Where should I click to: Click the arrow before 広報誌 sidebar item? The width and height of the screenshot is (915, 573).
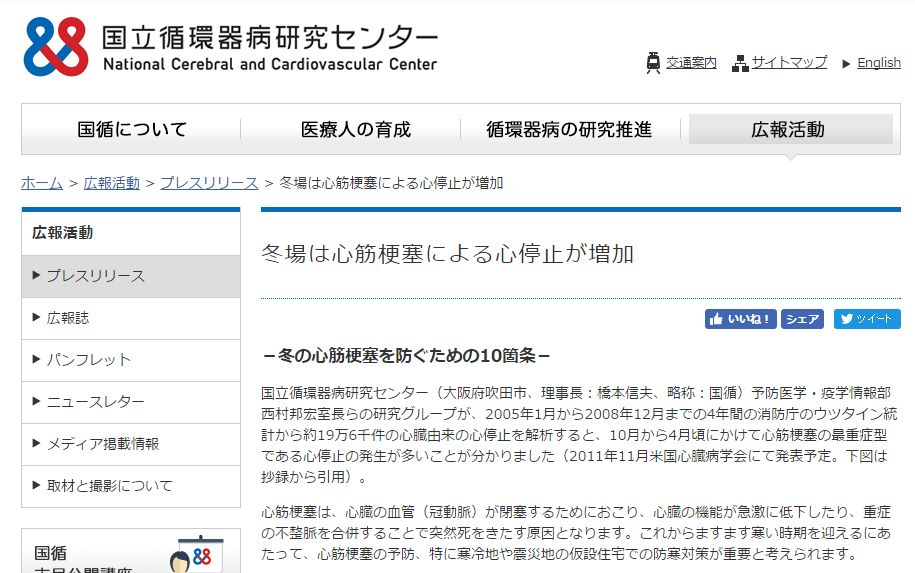[x=36, y=317]
